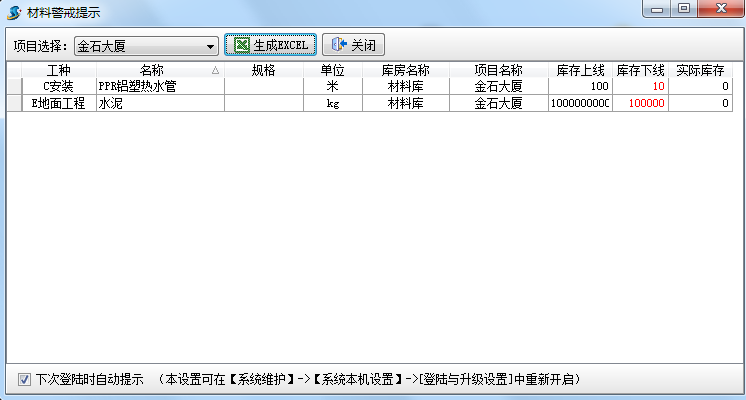746x400 pixels.
Task: Click the 库房名称 column header
Action: (x=405, y=71)
